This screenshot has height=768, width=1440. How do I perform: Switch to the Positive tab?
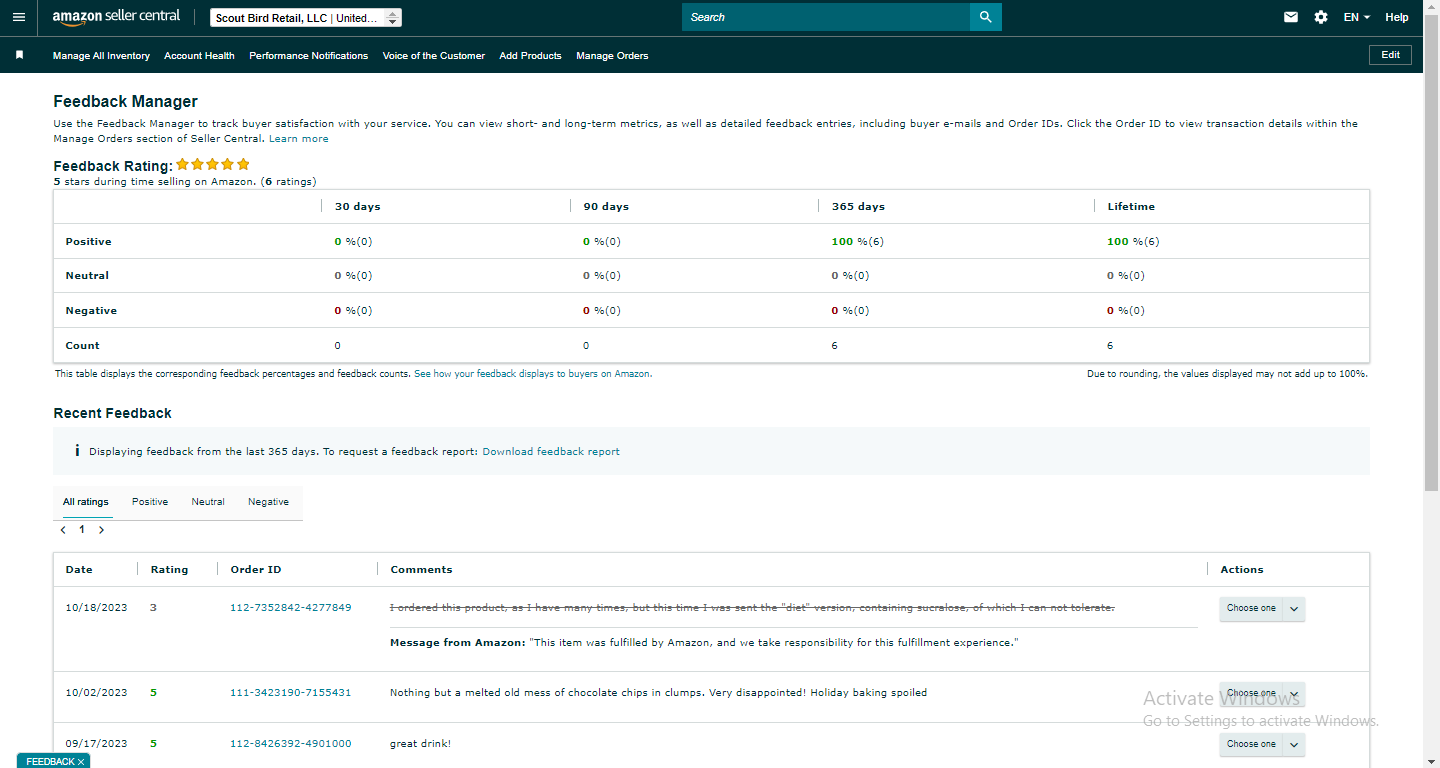point(150,502)
